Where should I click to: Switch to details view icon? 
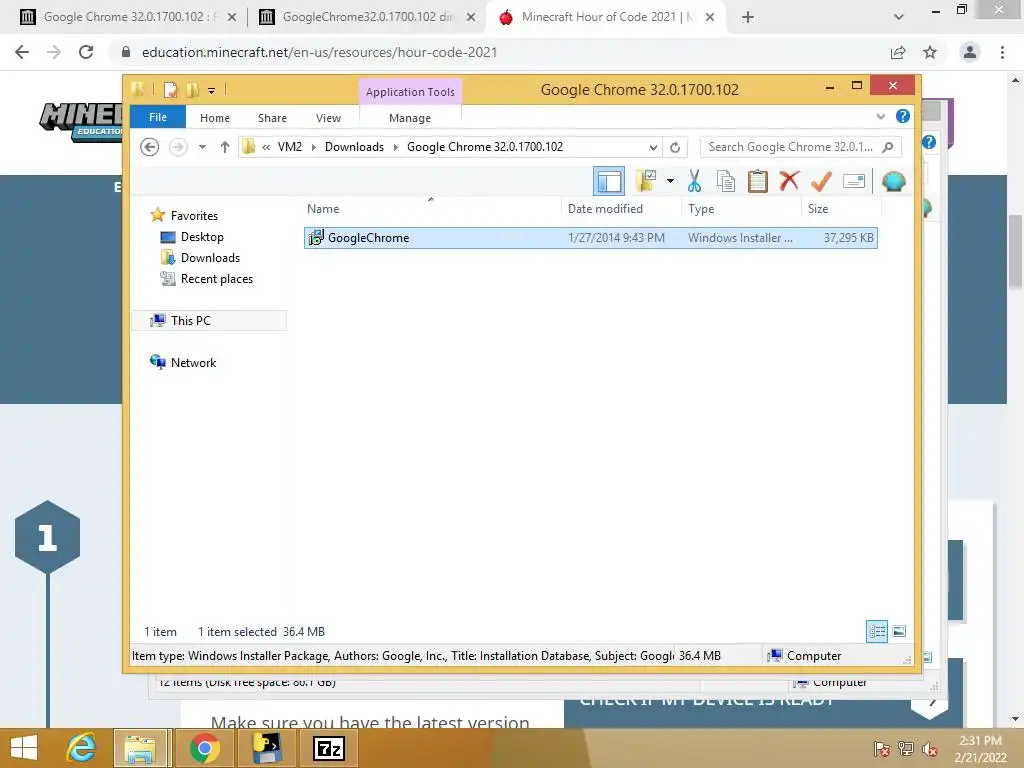877,631
